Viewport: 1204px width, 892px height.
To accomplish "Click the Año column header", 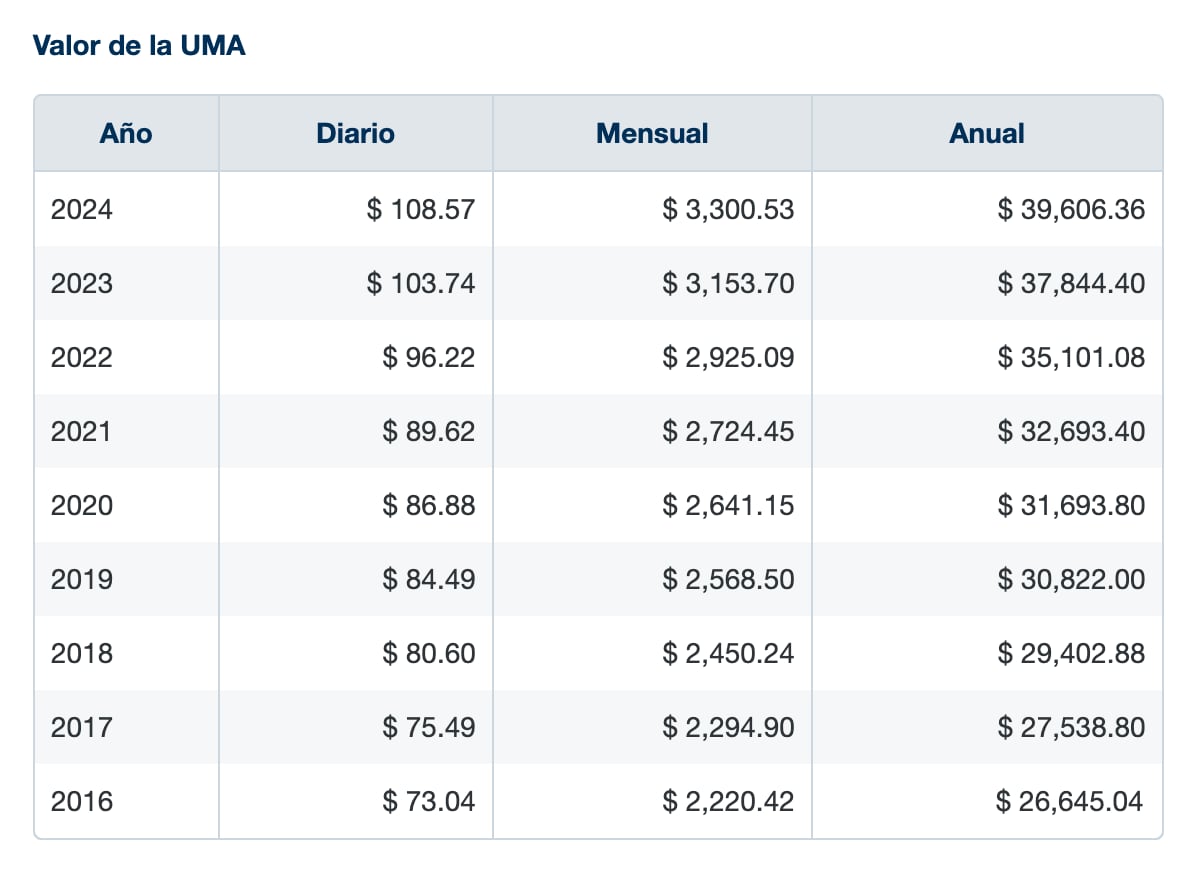I will click(x=126, y=134).
